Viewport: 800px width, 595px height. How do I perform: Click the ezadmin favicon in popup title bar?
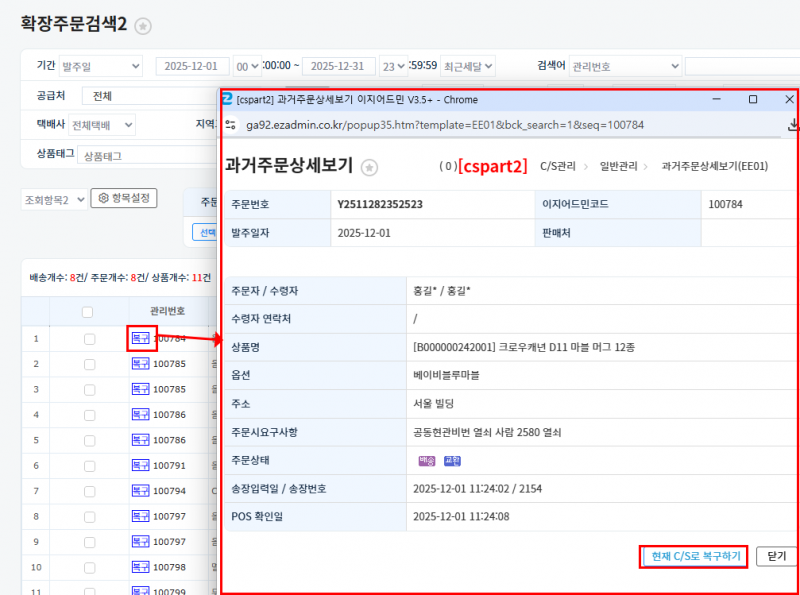228,100
